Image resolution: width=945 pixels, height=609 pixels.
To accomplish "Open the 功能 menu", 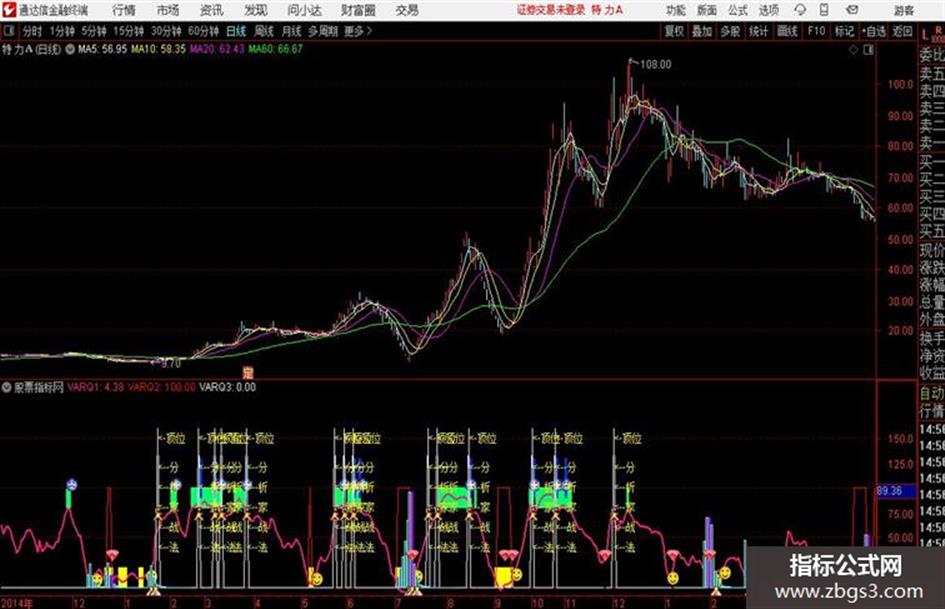I will point(676,10).
